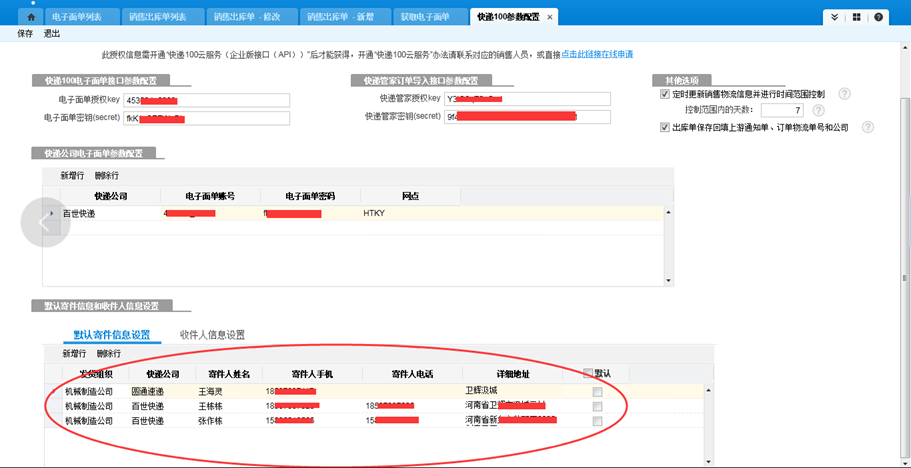Click help icon beside 出库单保存回填 option
The image size is (911, 468).
point(868,127)
